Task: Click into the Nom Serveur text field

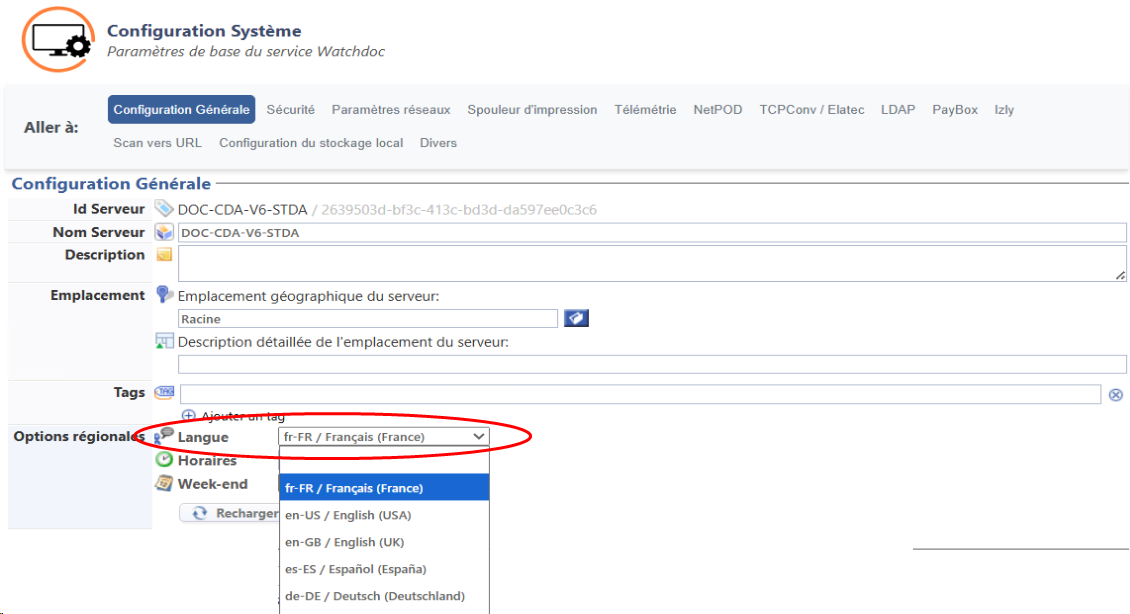Action: coord(650,233)
